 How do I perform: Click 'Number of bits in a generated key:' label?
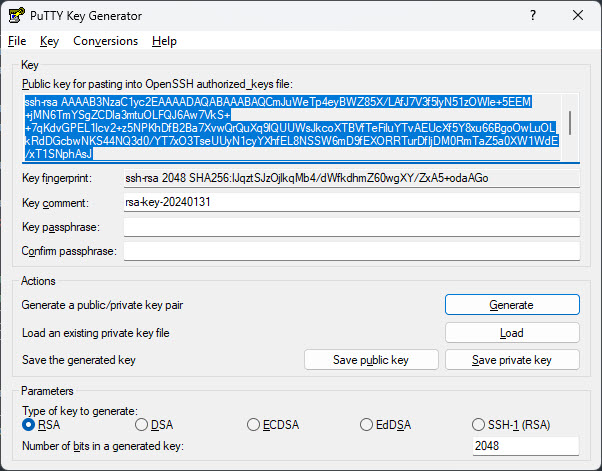(103, 446)
